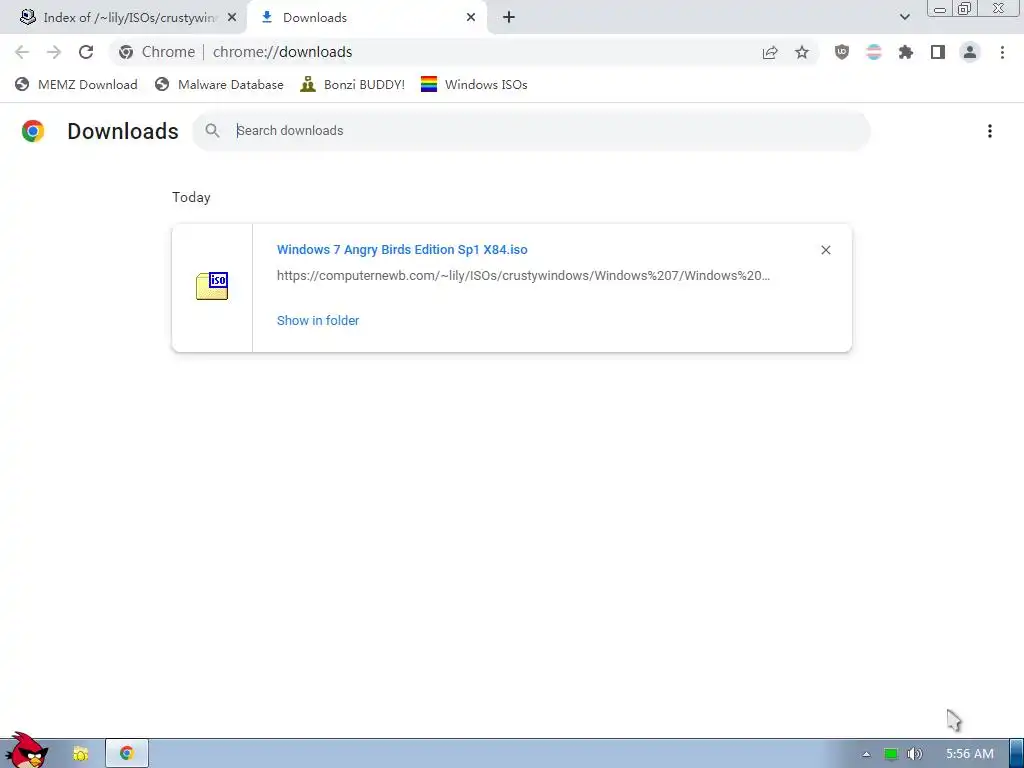Viewport: 1024px width, 768px height.
Task: Open the green network tray icon
Action: [x=891, y=754]
